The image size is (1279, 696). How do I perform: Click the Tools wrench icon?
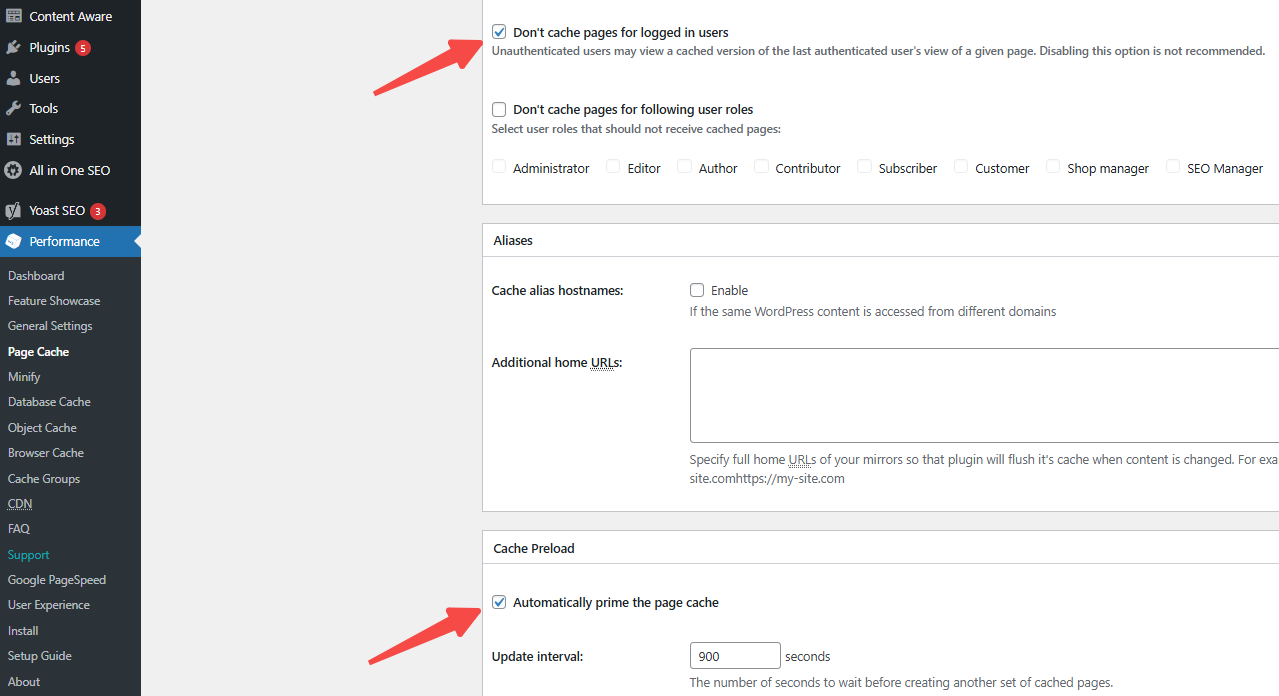[13, 108]
